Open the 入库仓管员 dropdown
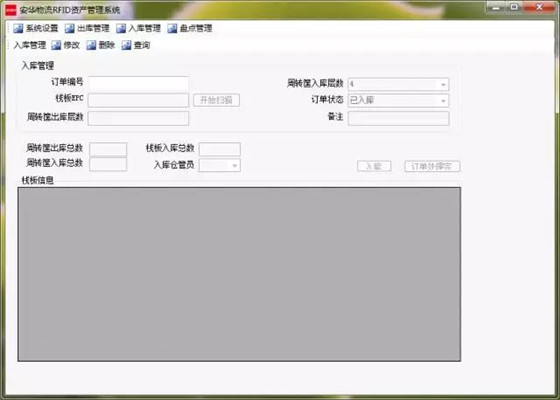The height and width of the screenshot is (400, 560). [234, 165]
